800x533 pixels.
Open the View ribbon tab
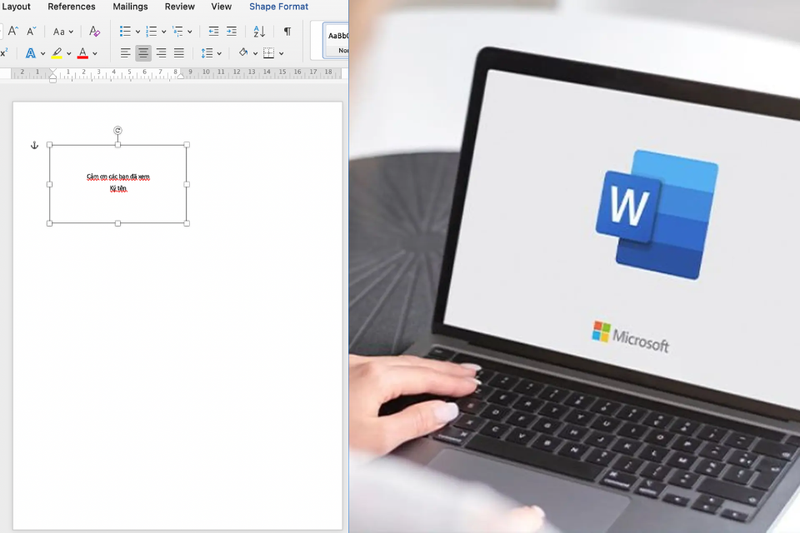221,7
